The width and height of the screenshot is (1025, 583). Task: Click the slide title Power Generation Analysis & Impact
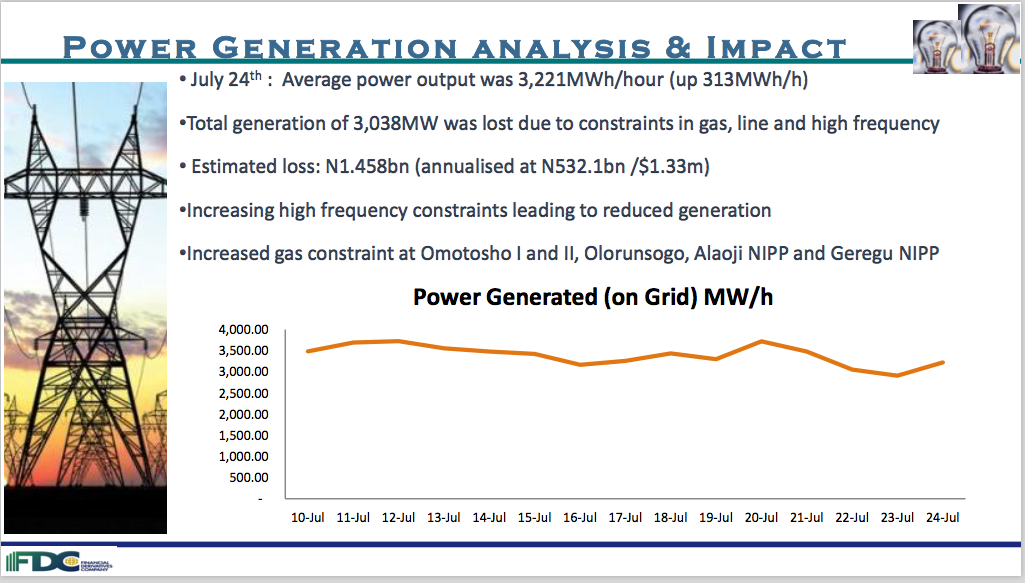click(455, 47)
